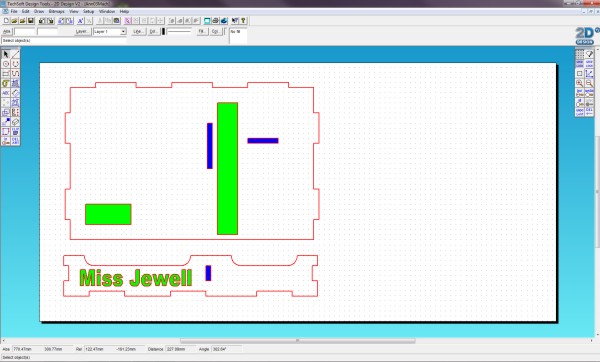Select the arrow Select tool in the palette
Image resolution: width=600 pixels, height=362 pixels.
click(6, 54)
